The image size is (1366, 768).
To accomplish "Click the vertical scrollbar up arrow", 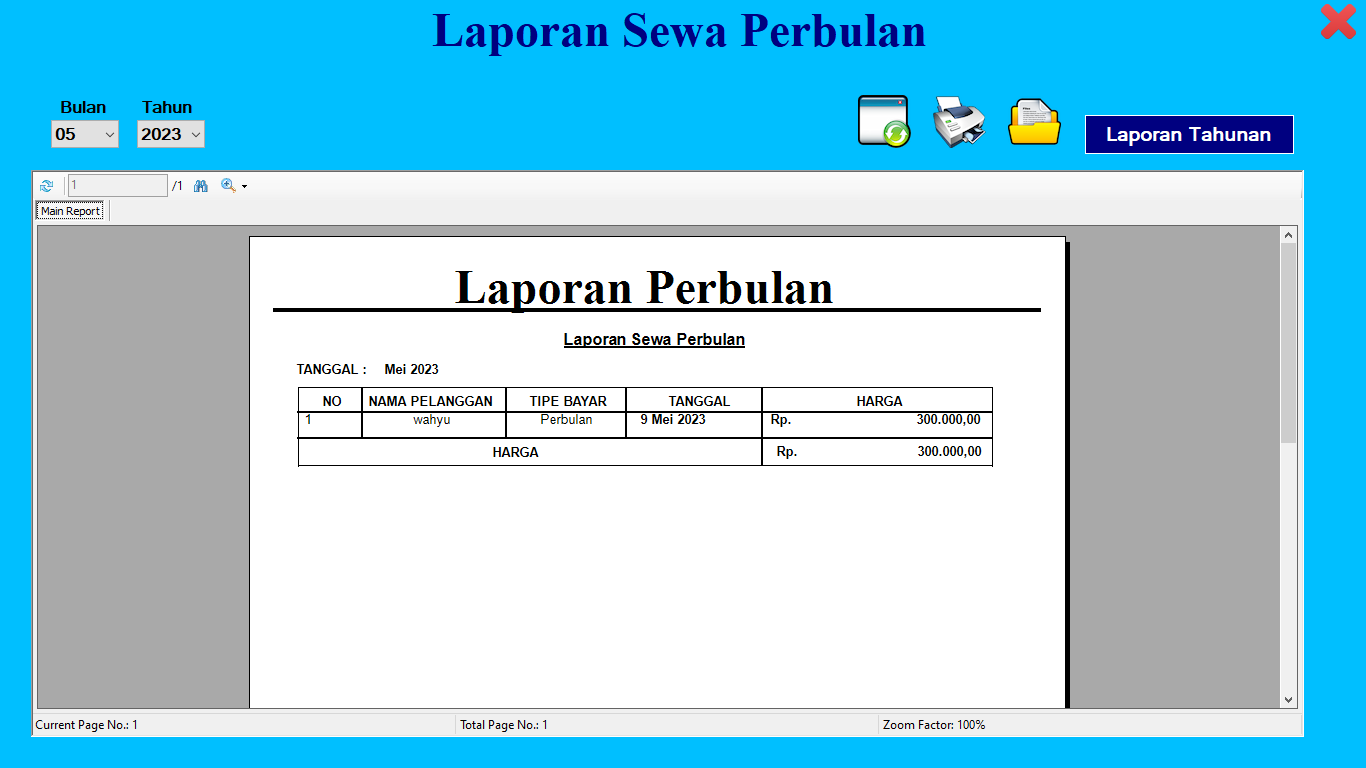I will click(x=1288, y=235).
